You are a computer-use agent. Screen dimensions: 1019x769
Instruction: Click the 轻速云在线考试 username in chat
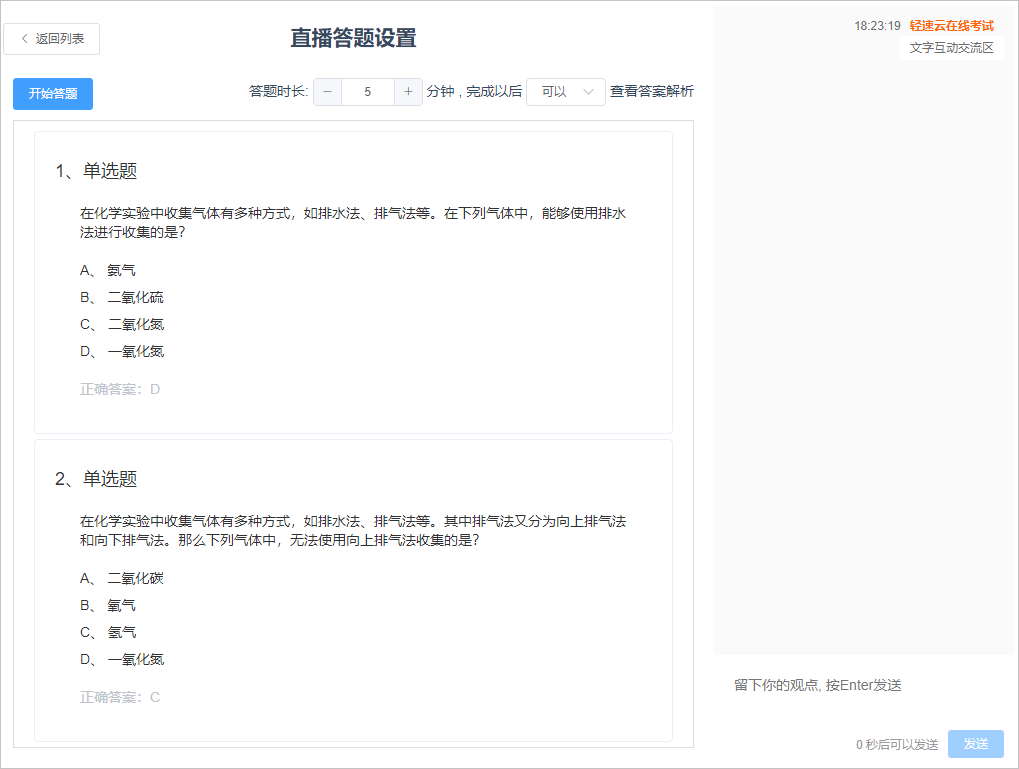click(951, 26)
